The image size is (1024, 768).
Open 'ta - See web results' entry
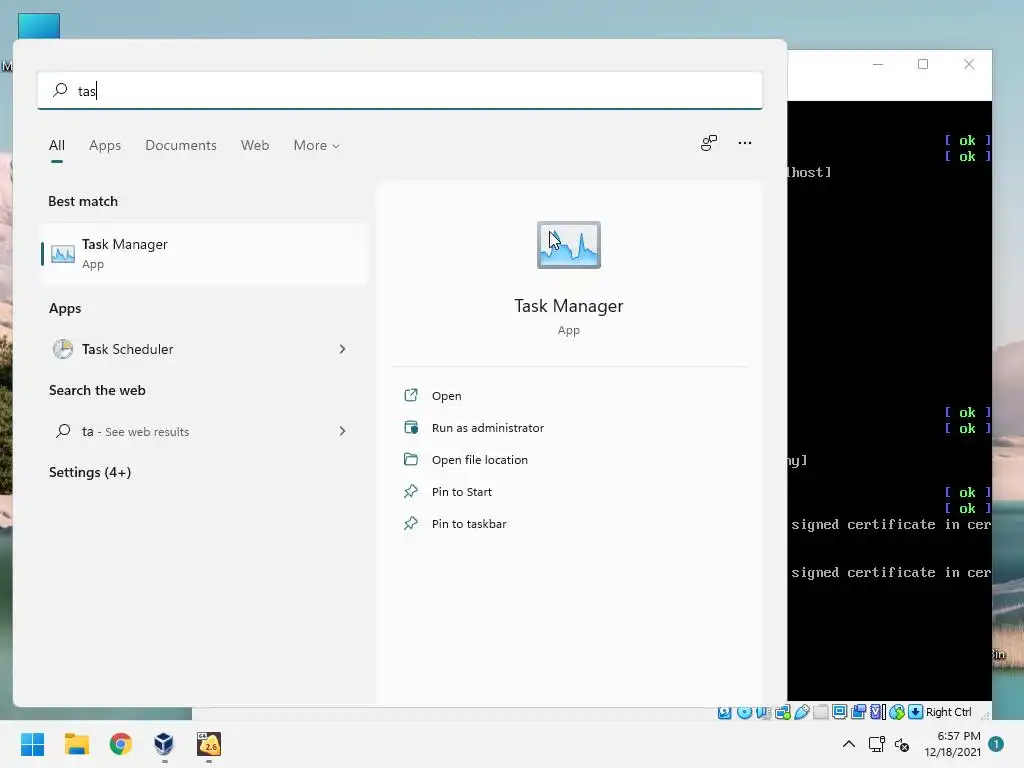tap(204, 431)
